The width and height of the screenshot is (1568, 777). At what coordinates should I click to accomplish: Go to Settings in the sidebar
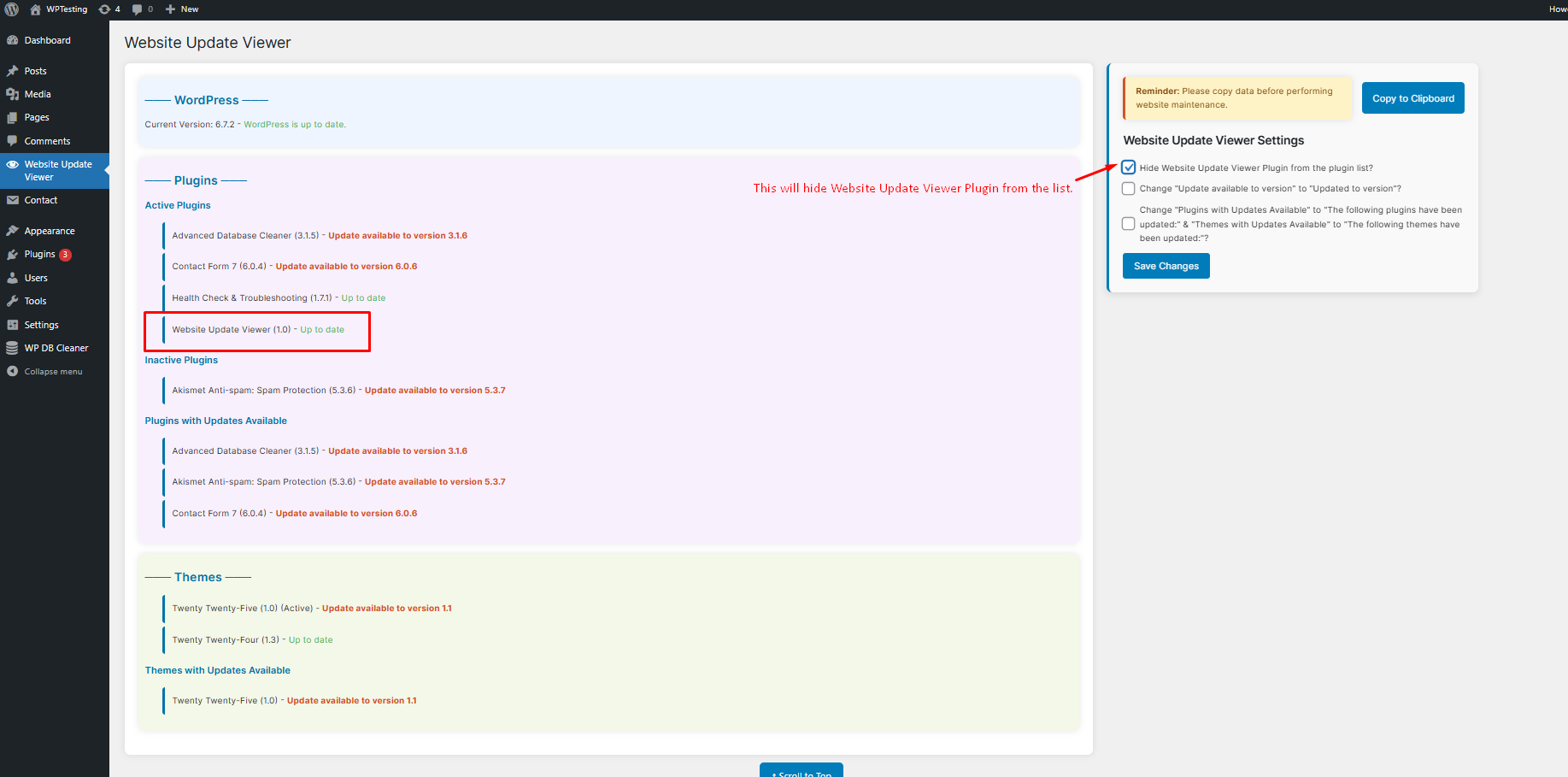pyautogui.click(x=55, y=325)
